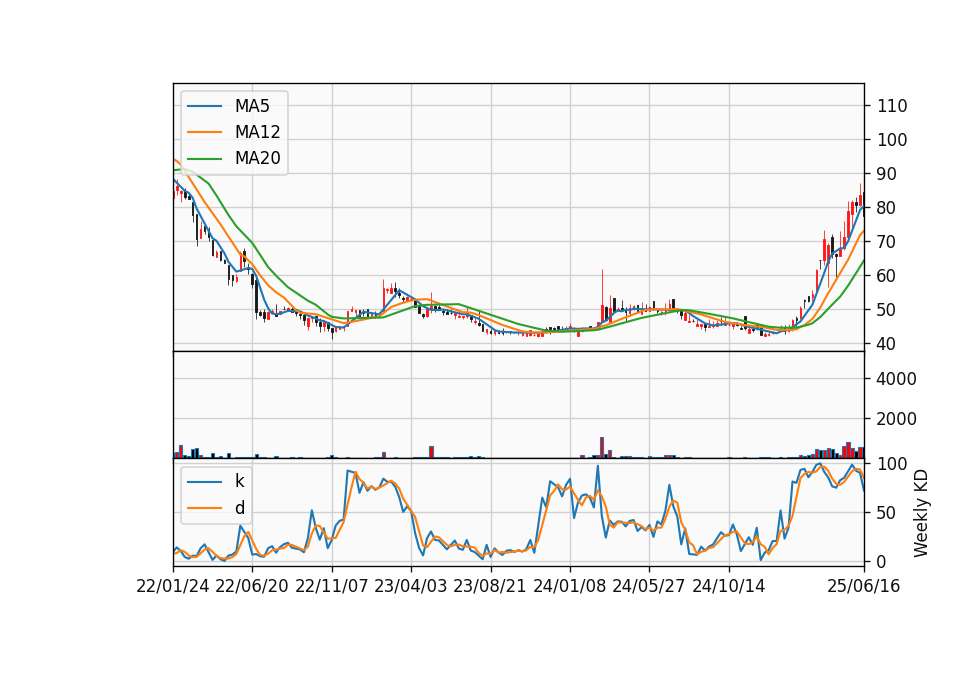The image size is (960, 690).
Task: Click the 110 price axis label
Action: point(891,106)
